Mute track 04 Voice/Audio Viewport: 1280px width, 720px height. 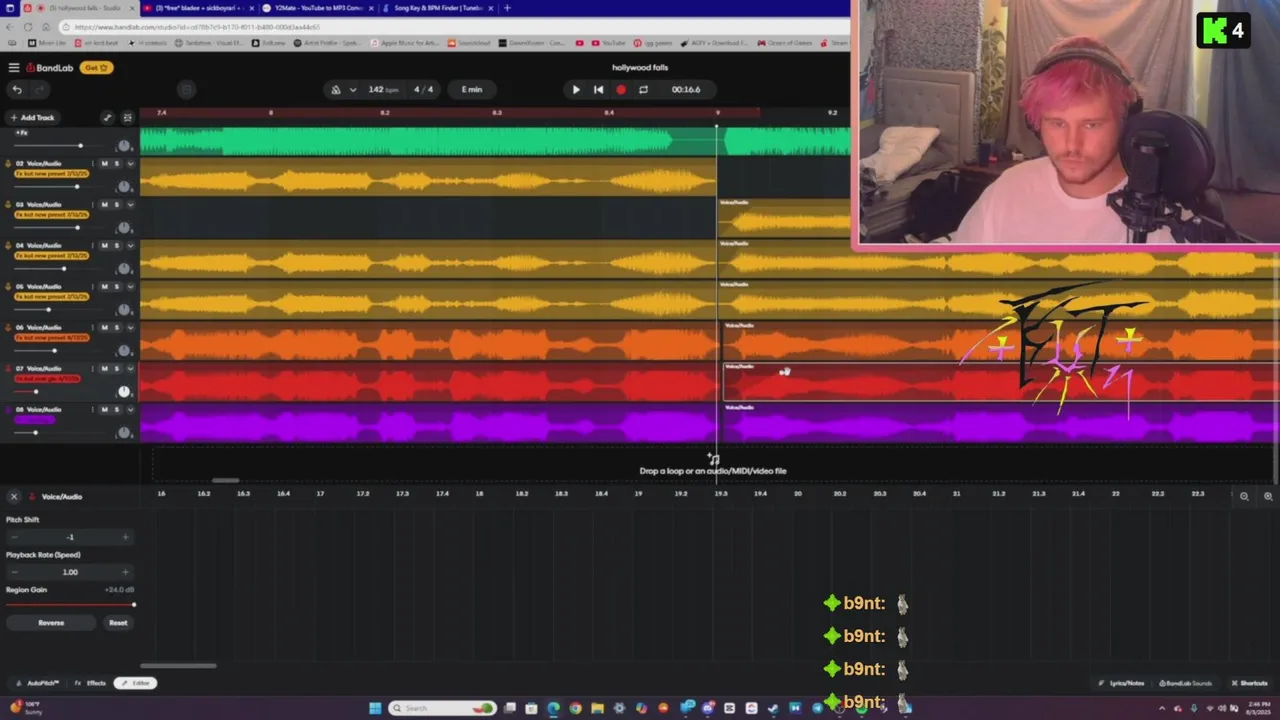[104, 245]
